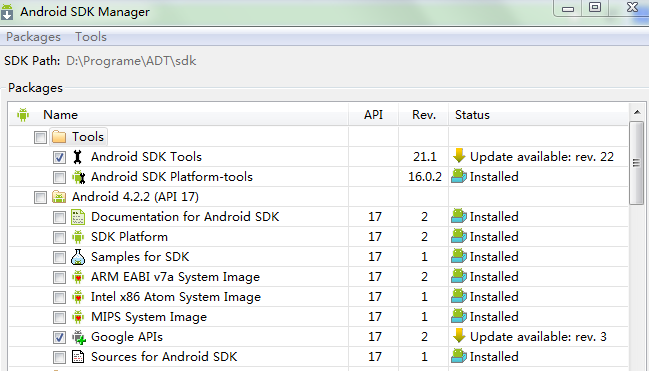
Task: Click the Documentation for Android SDK icon
Action: pos(78,217)
